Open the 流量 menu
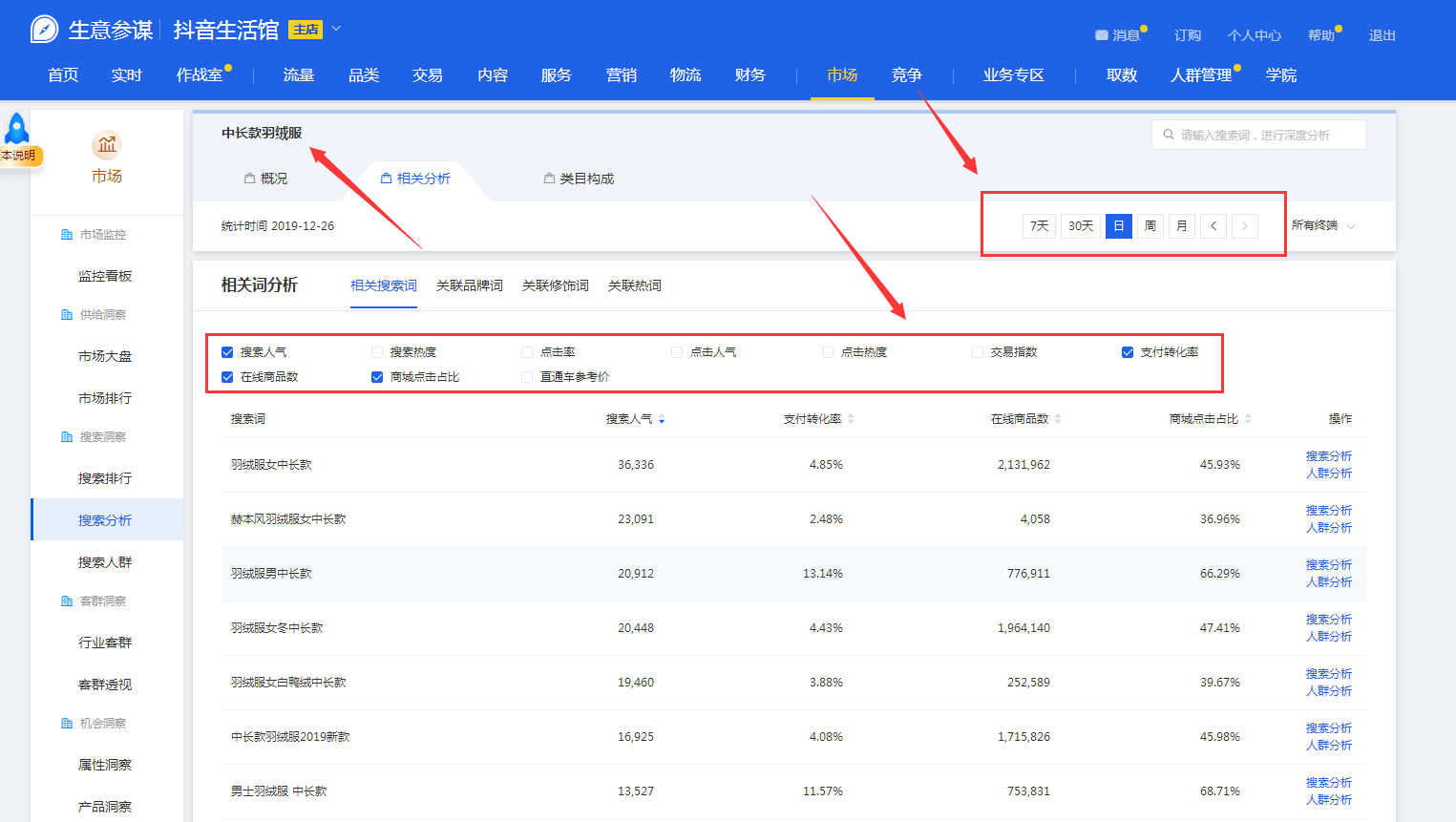Image resolution: width=1456 pixels, height=822 pixels. pos(299,74)
